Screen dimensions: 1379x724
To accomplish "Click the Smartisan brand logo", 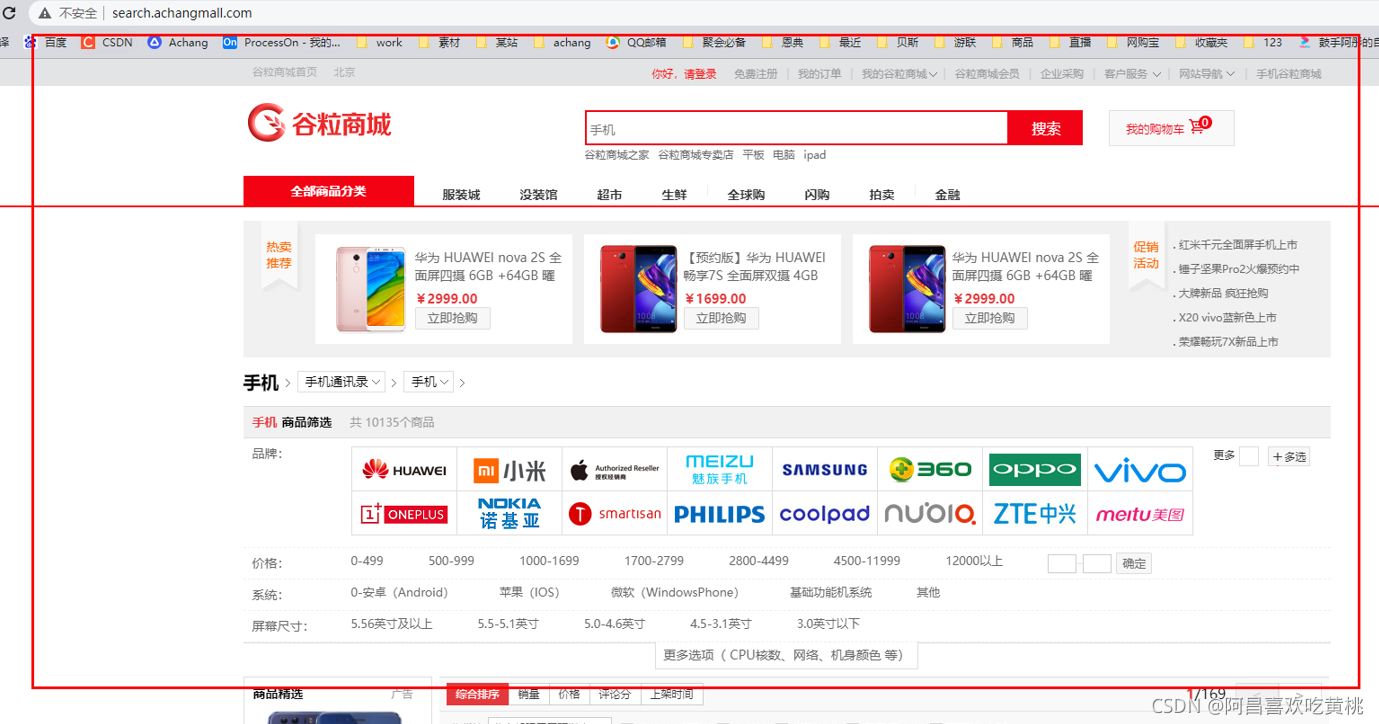I will point(615,514).
